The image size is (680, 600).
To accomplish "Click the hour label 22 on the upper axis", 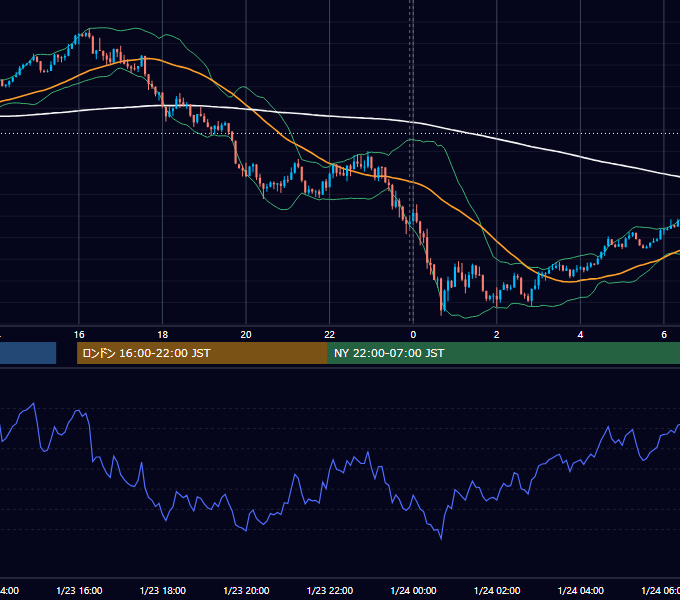I will click(x=330, y=335).
